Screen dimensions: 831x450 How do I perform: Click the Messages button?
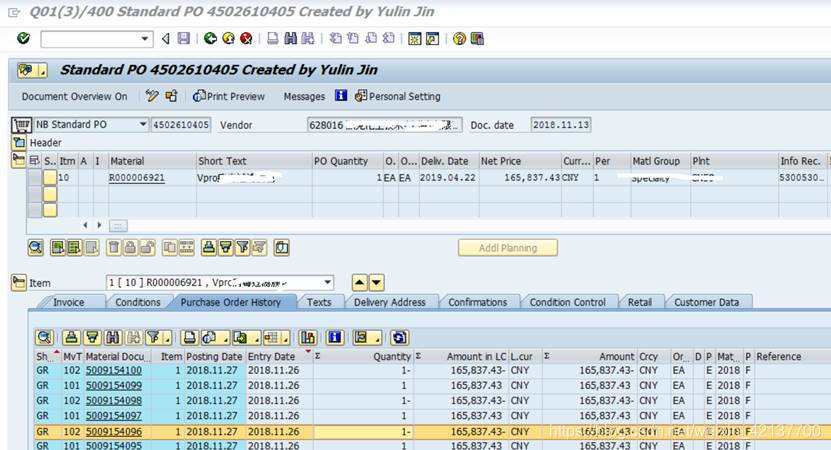(304, 96)
